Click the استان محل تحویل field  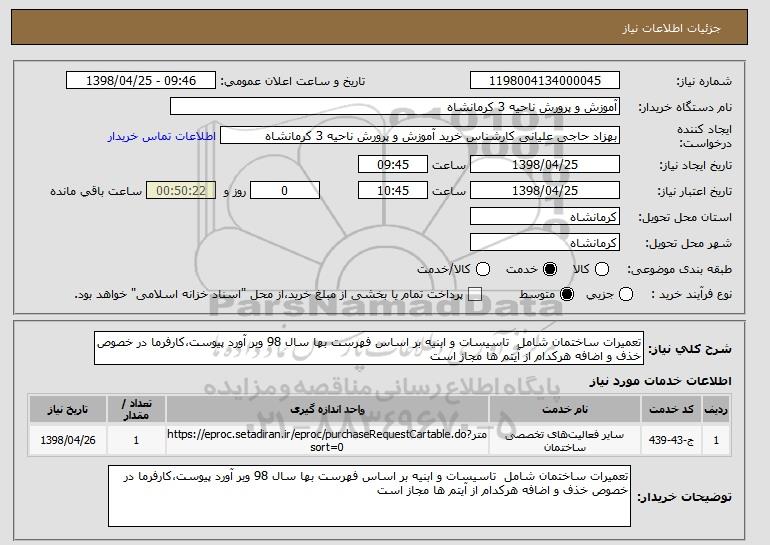pyautogui.click(x=545, y=217)
